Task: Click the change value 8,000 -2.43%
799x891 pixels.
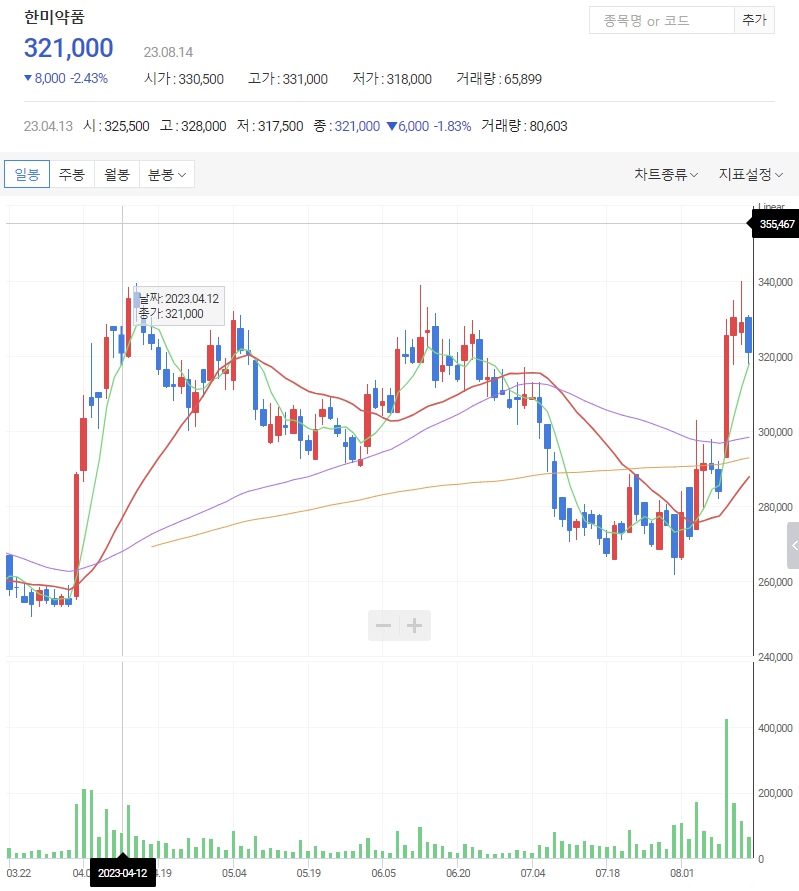Action: tap(66, 78)
